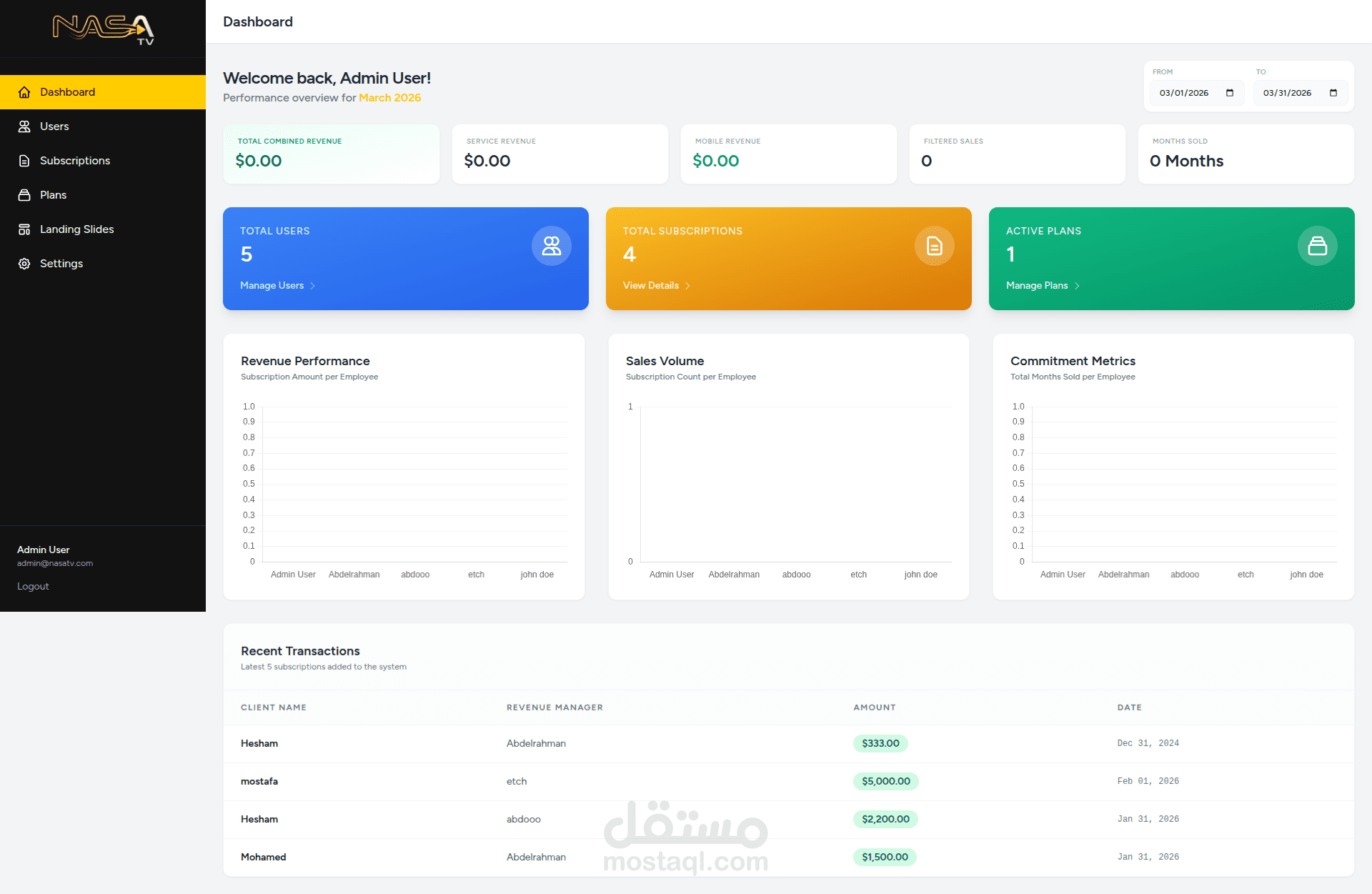Click the Total Users round people icon
Image resolution: width=1372 pixels, height=894 pixels.
(551, 246)
